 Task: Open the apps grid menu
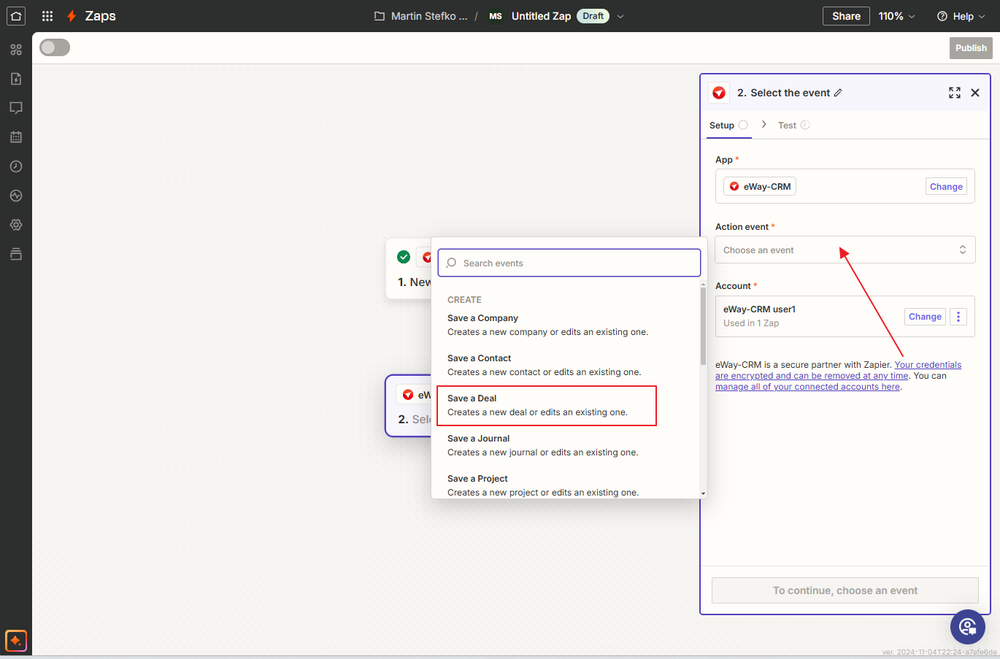47,16
